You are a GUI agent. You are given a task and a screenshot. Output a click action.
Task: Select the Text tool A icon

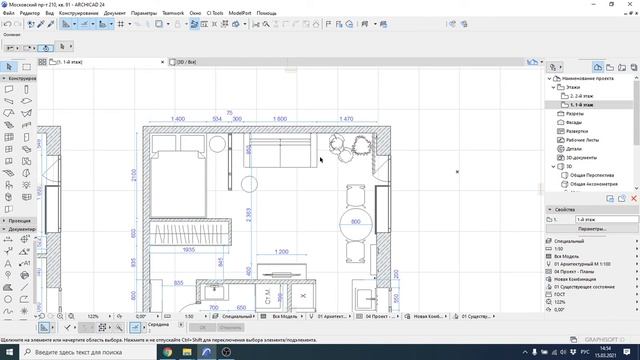tap(8, 264)
